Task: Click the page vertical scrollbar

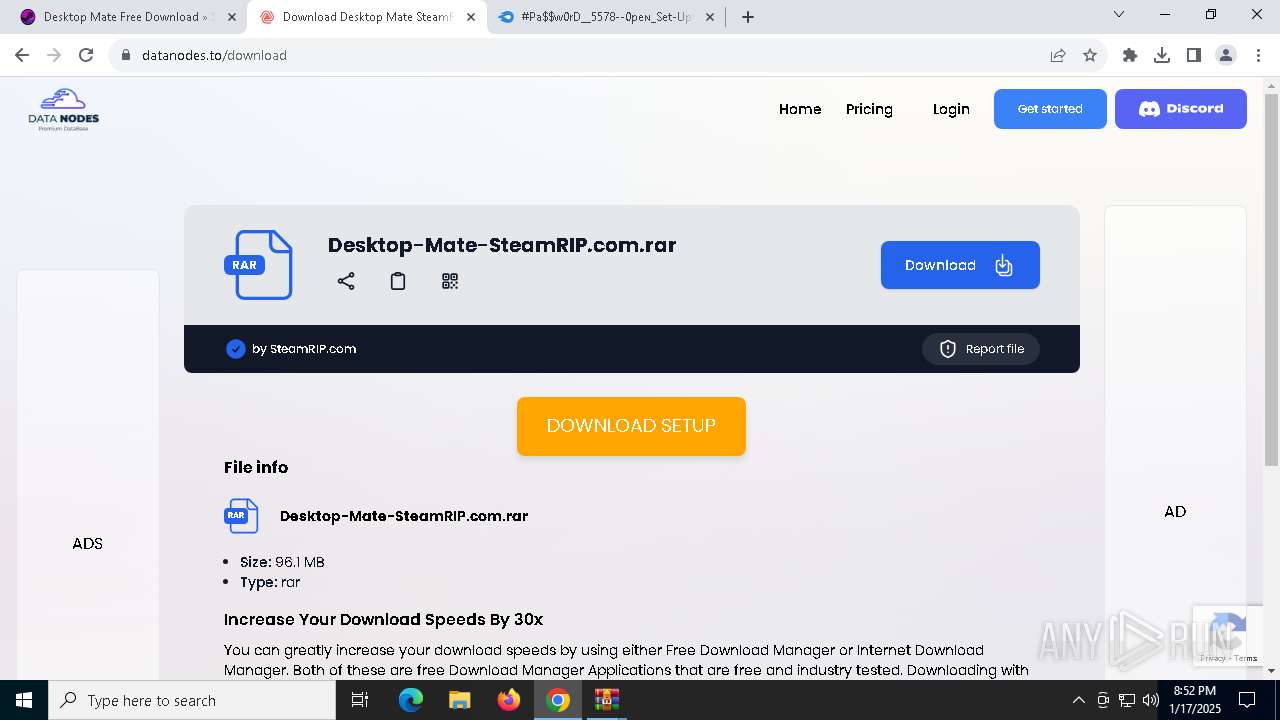Action: coord(1271,280)
